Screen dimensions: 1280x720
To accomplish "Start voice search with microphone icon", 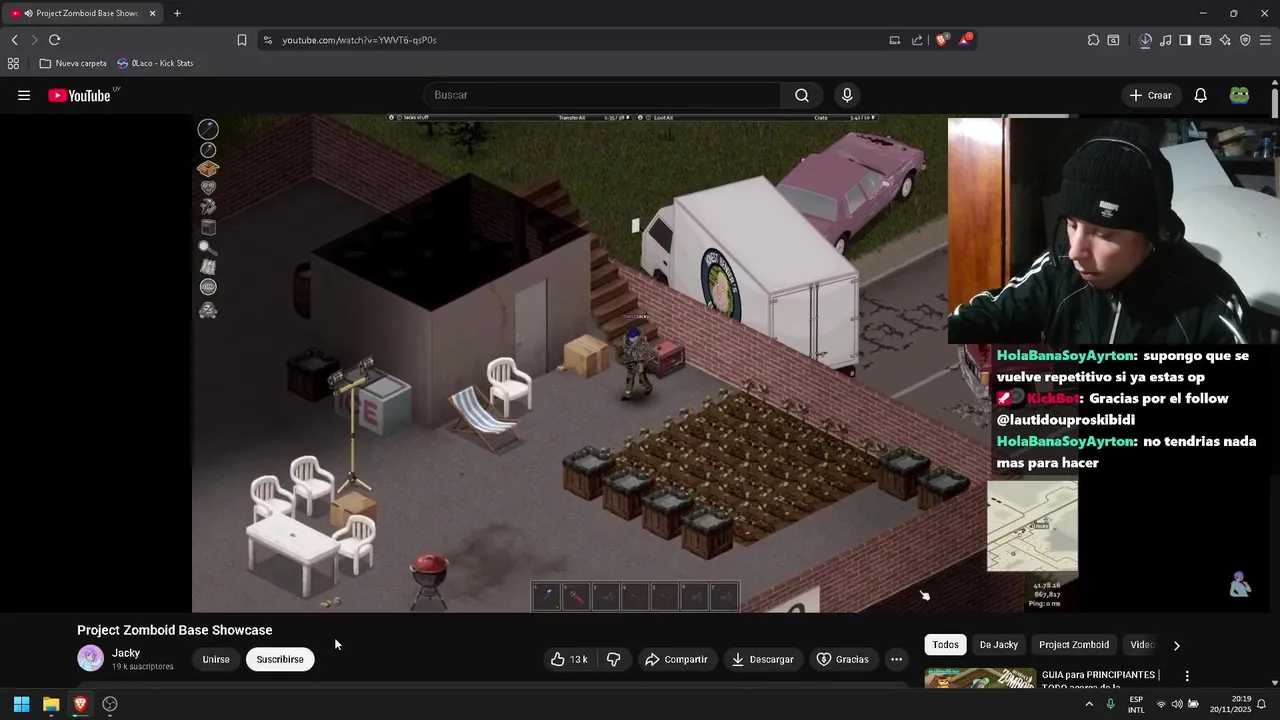I will (847, 95).
